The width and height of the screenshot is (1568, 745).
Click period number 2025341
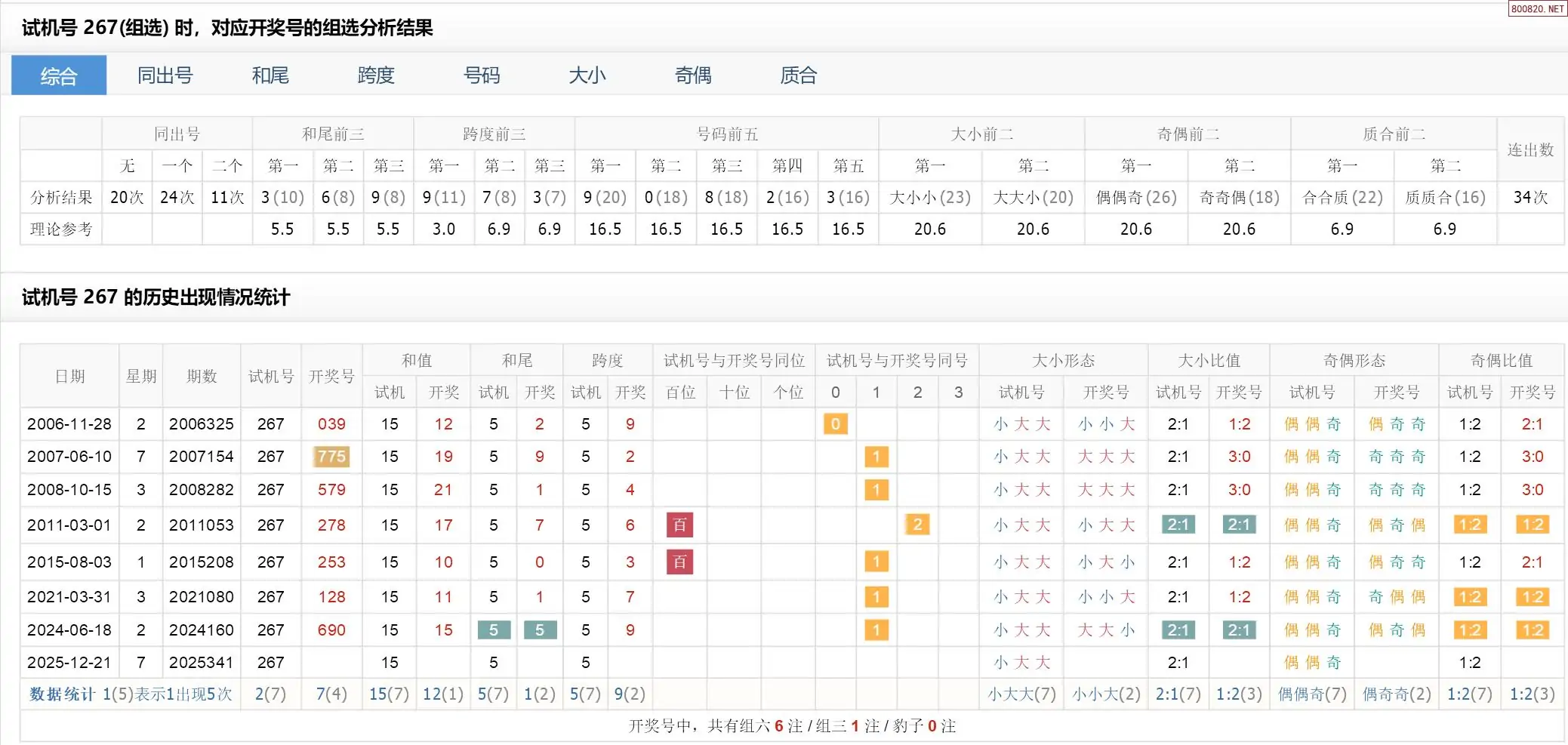click(202, 663)
